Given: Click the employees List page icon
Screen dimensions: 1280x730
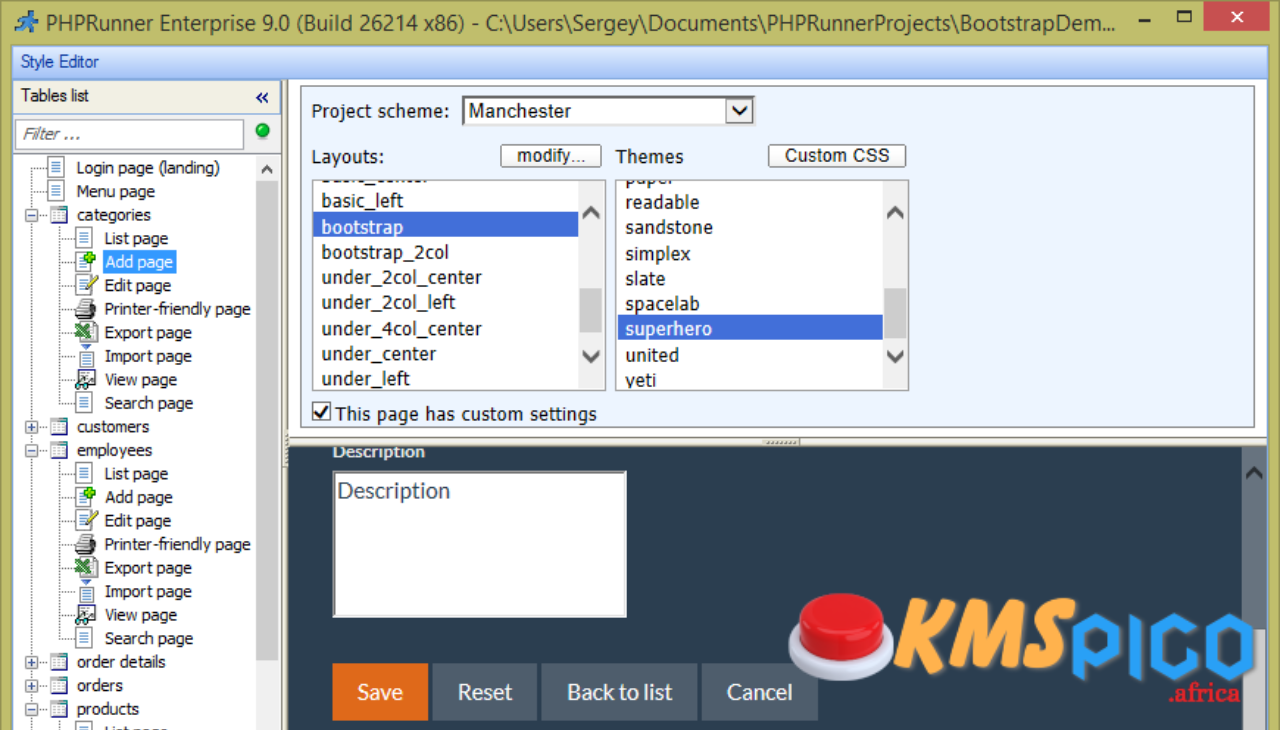Looking at the screenshot, I should tap(85, 473).
